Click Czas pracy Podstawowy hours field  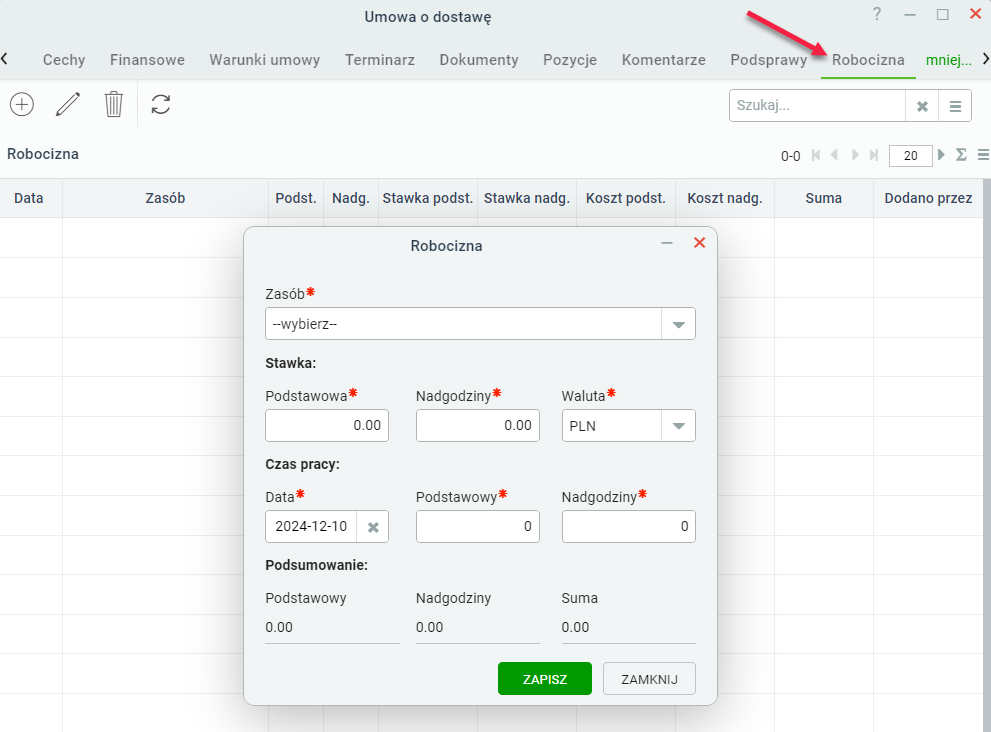point(477,527)
